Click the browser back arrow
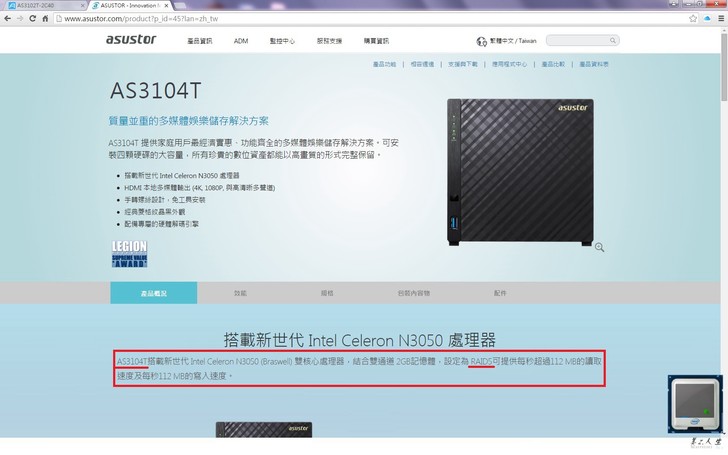This screenshot has height=455, width=728. point(7,19)
